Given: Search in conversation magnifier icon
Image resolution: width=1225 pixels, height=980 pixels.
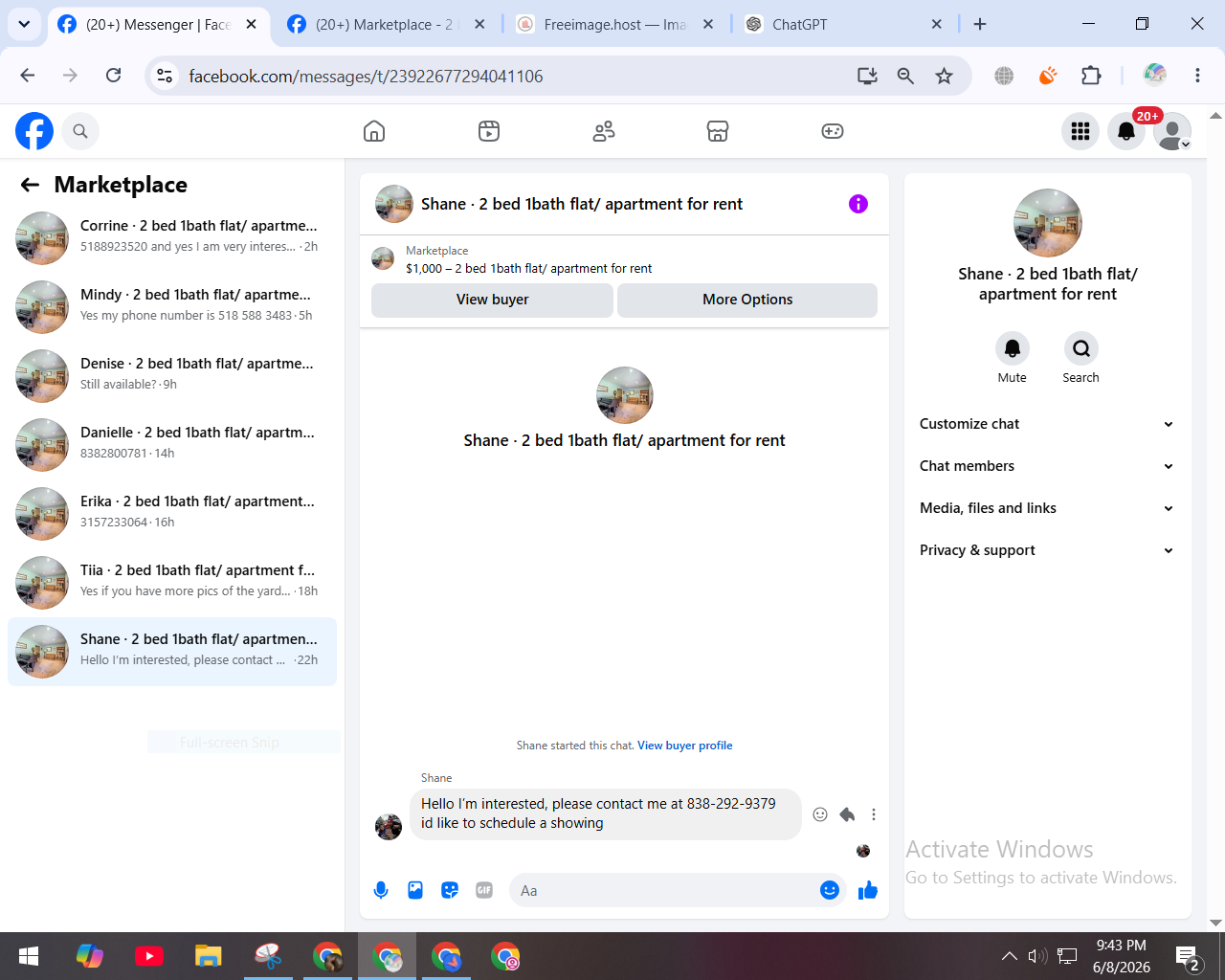Looking at the screenshot, I should (x=1081, y=348).
